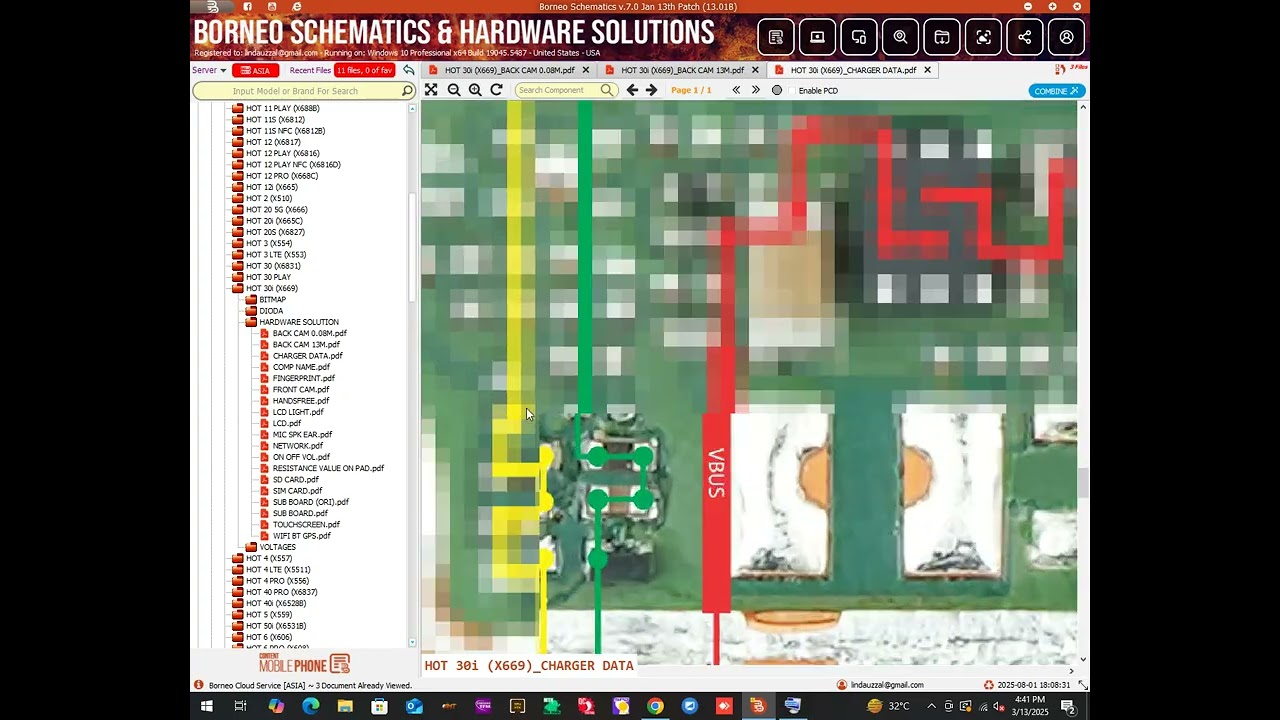Image resolution: width=1280 pixels, height=720 pixels.
Task: Click magnifier in Search Component field
Action: point(607,90)
